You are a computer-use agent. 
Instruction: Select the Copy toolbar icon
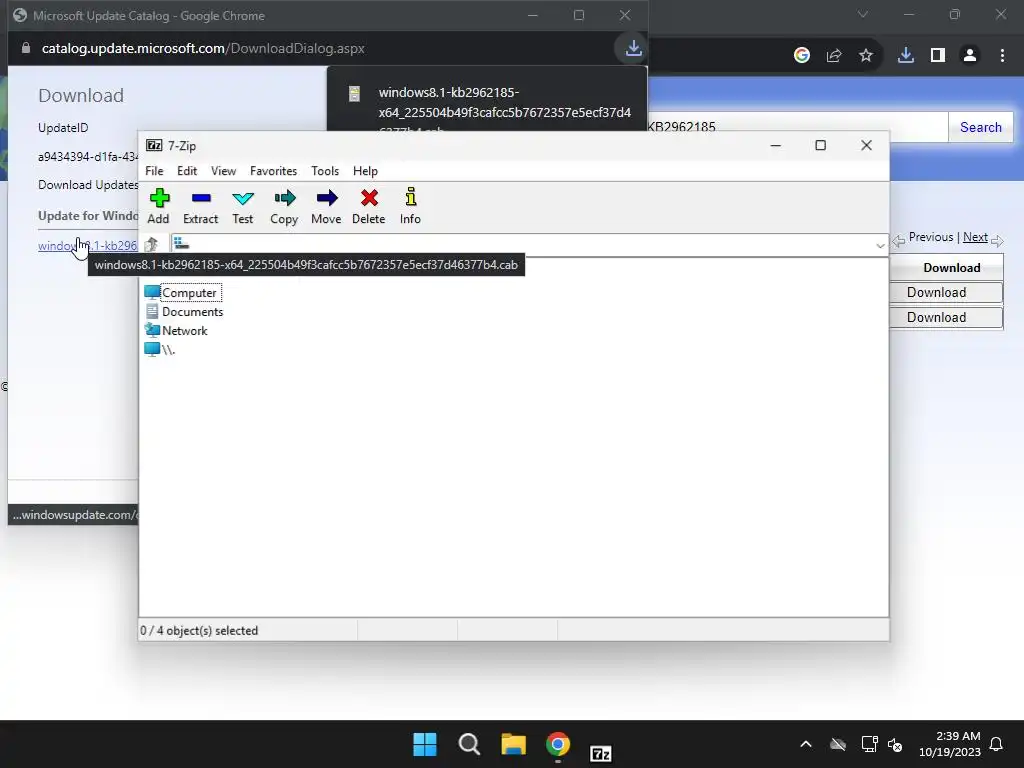(x=284, y=206)
